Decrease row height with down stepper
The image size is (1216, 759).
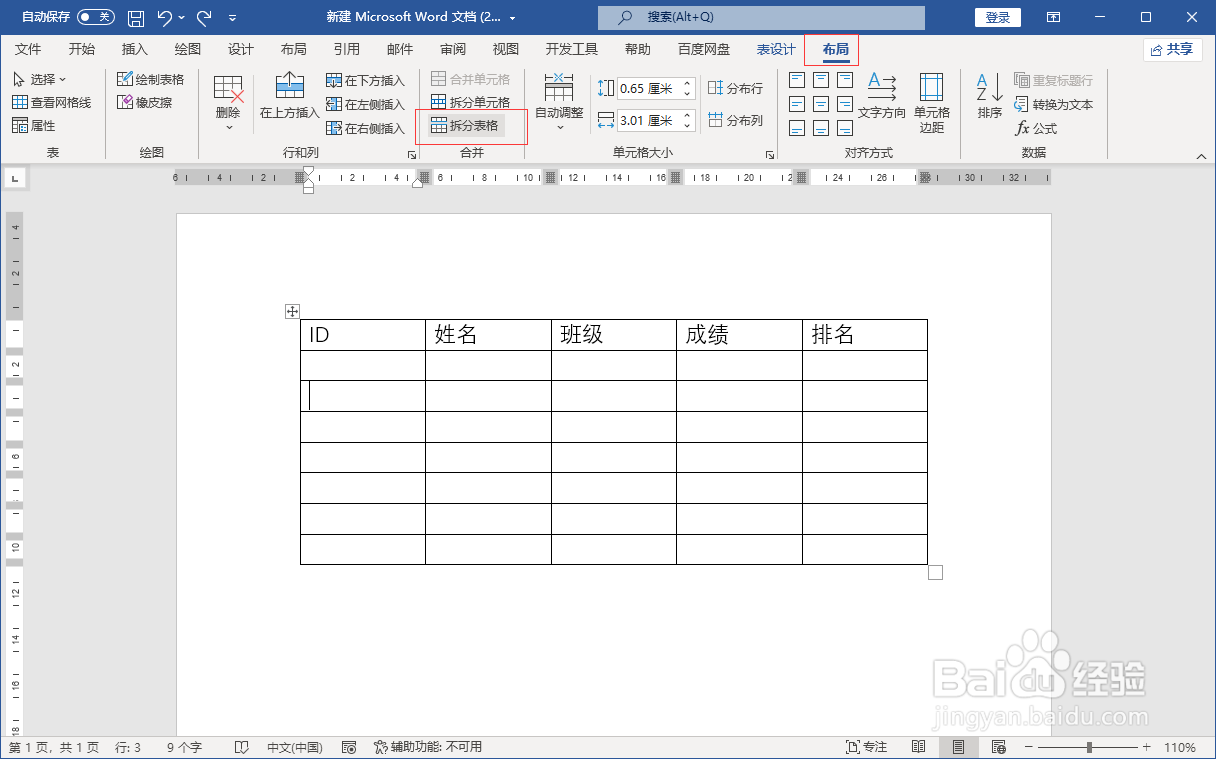(x=687, y=94)
